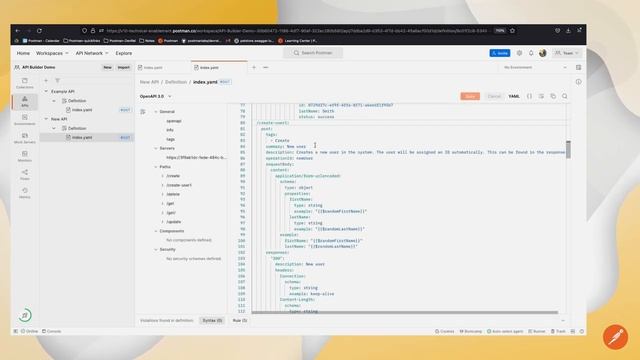640x360 pixels.
Task: Select the Rule (1) violations tab
Action: coord(240,320)
